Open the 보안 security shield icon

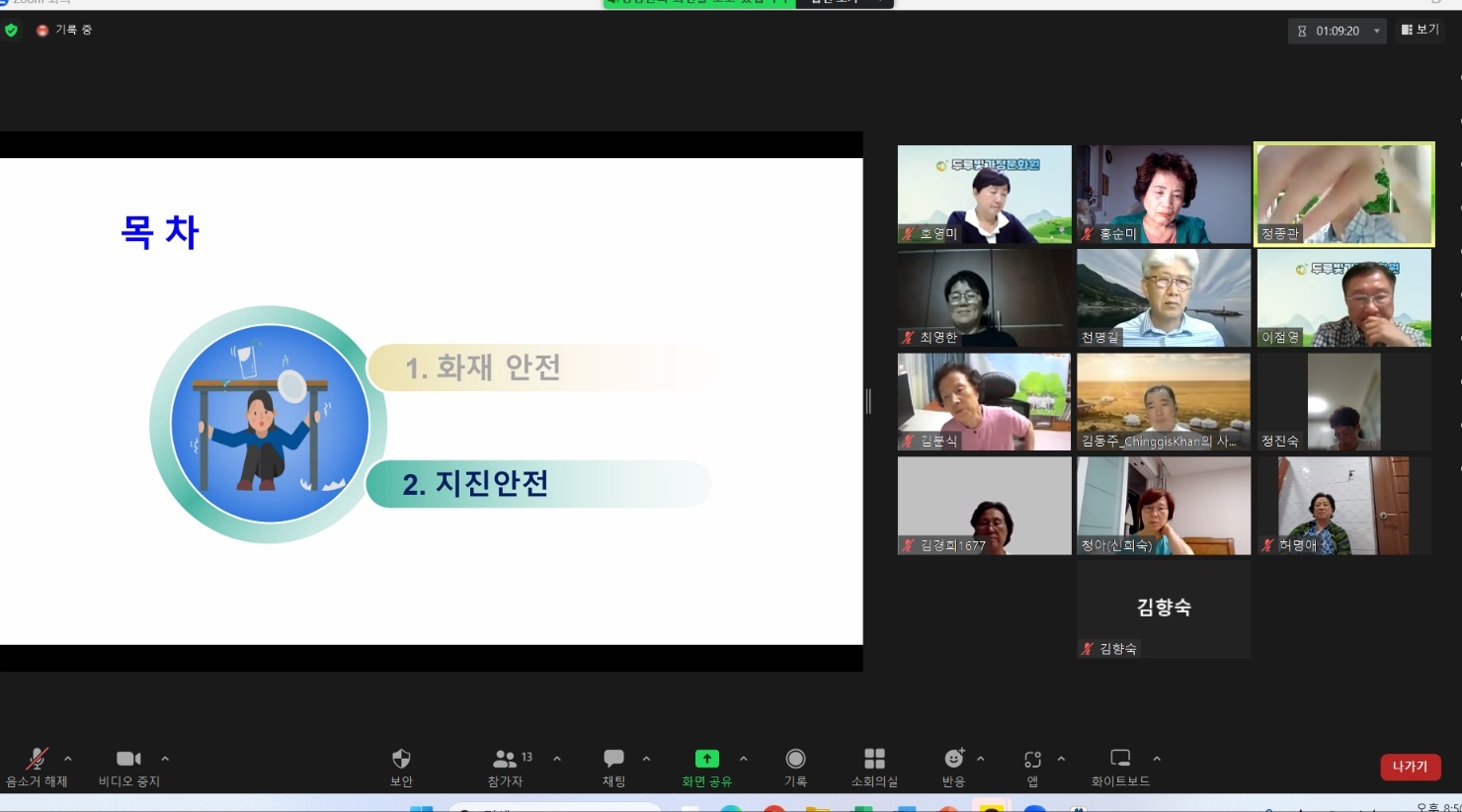pos(401,759)
